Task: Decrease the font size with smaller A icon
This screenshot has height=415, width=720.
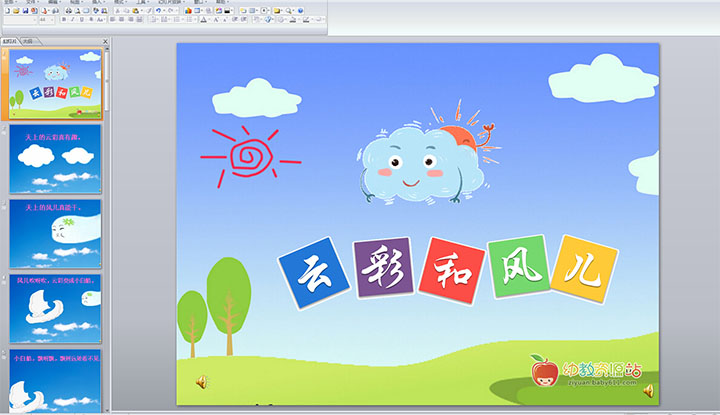Action: tap(225, 20)
